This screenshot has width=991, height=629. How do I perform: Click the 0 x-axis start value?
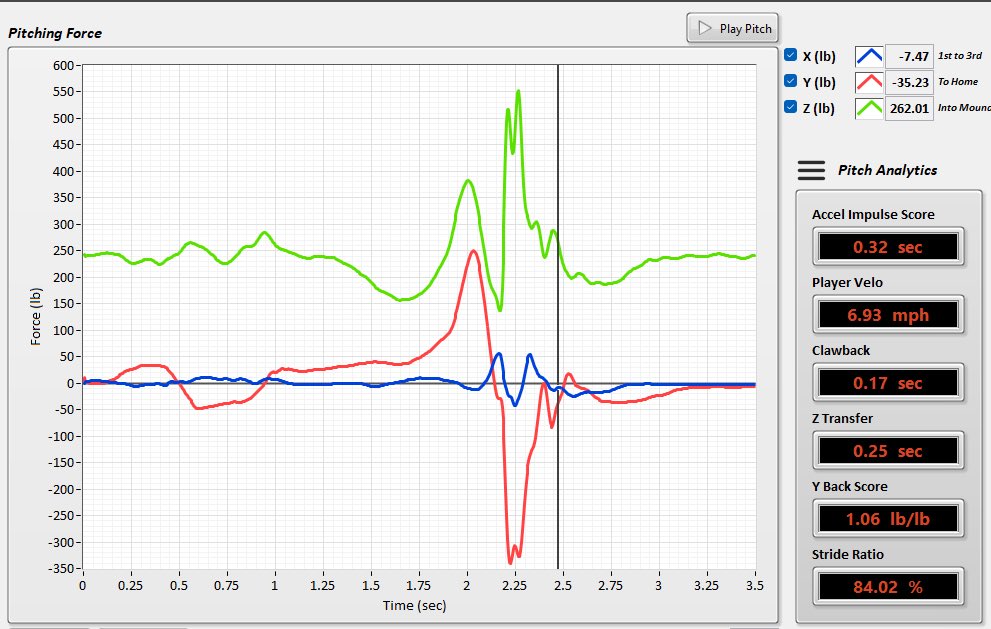(x=83, y=585)
